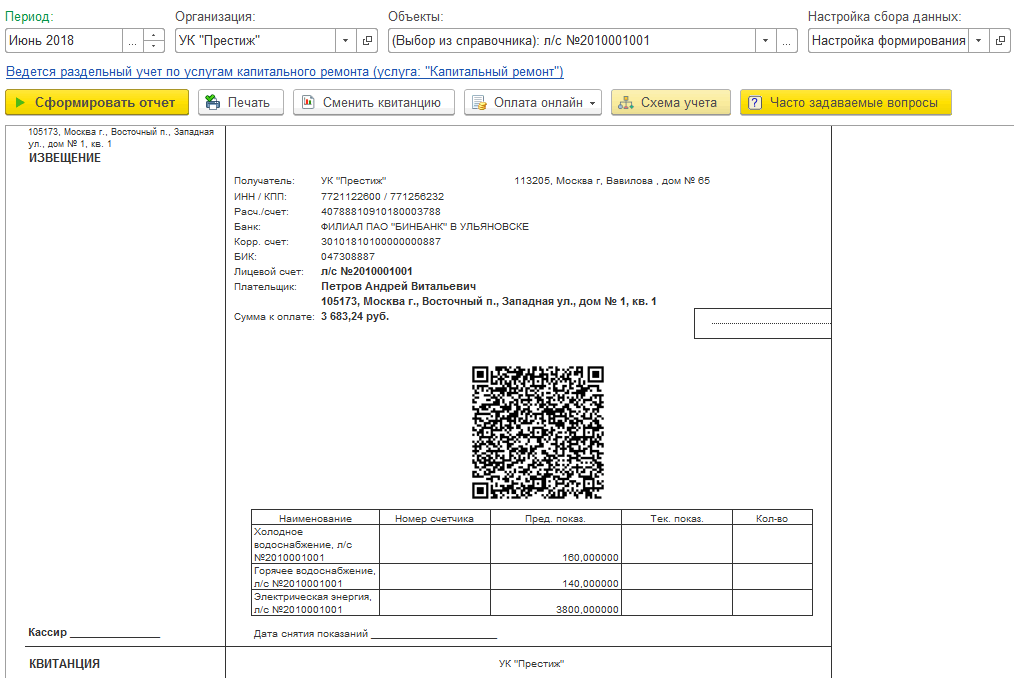Open the Настройка формирования settings icon
Image resolution: width=1014 pixels, height=678 pixels.
tap(1000, 41)
